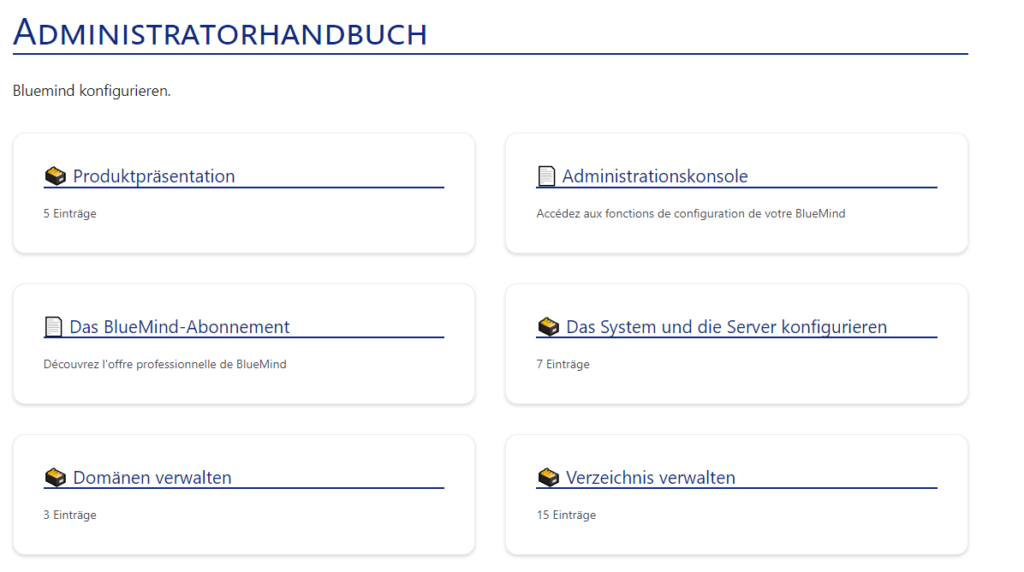Open the Produktpräsentation link

153,176
